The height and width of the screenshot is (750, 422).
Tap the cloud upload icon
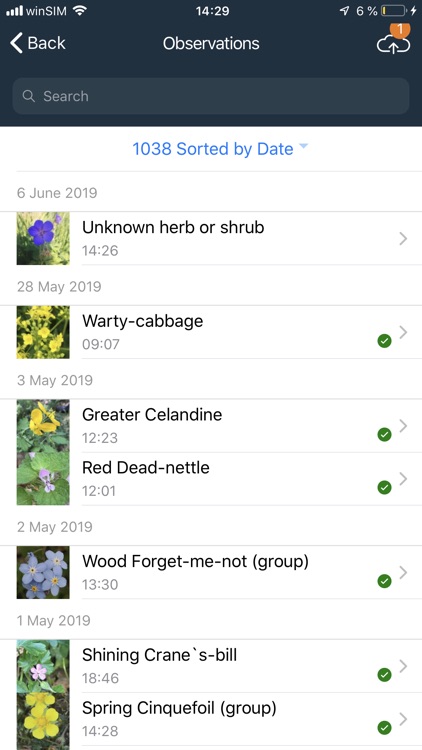(393, 44)
